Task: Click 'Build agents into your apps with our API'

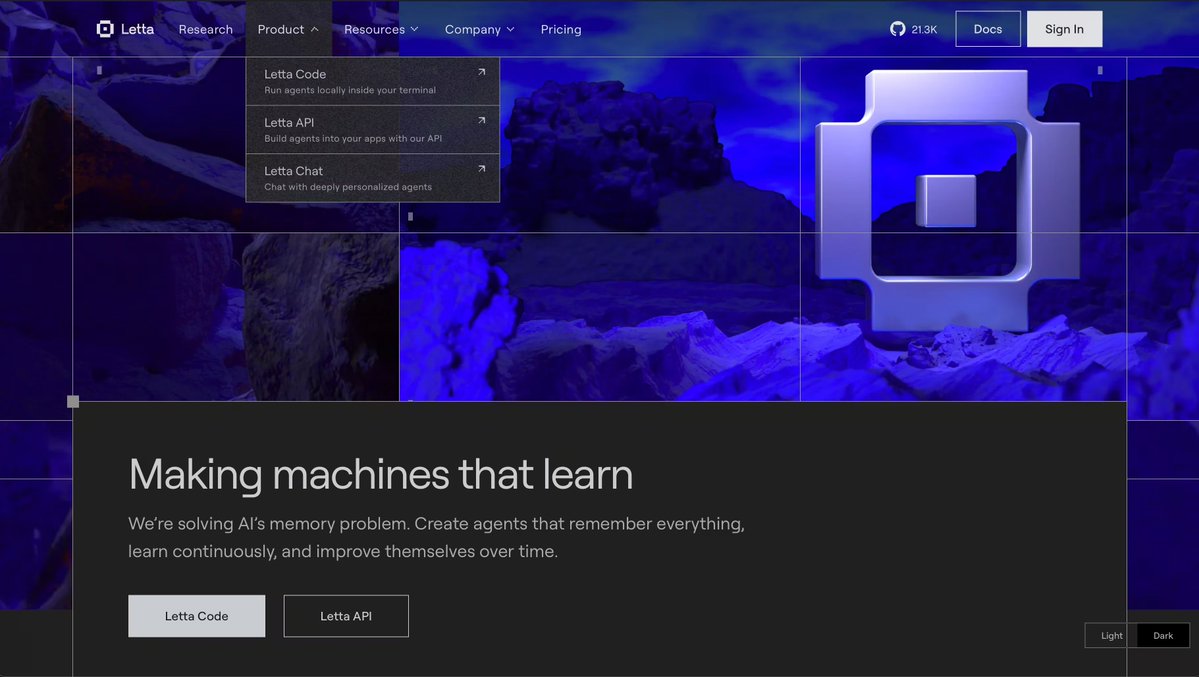Action: [353, 138]
